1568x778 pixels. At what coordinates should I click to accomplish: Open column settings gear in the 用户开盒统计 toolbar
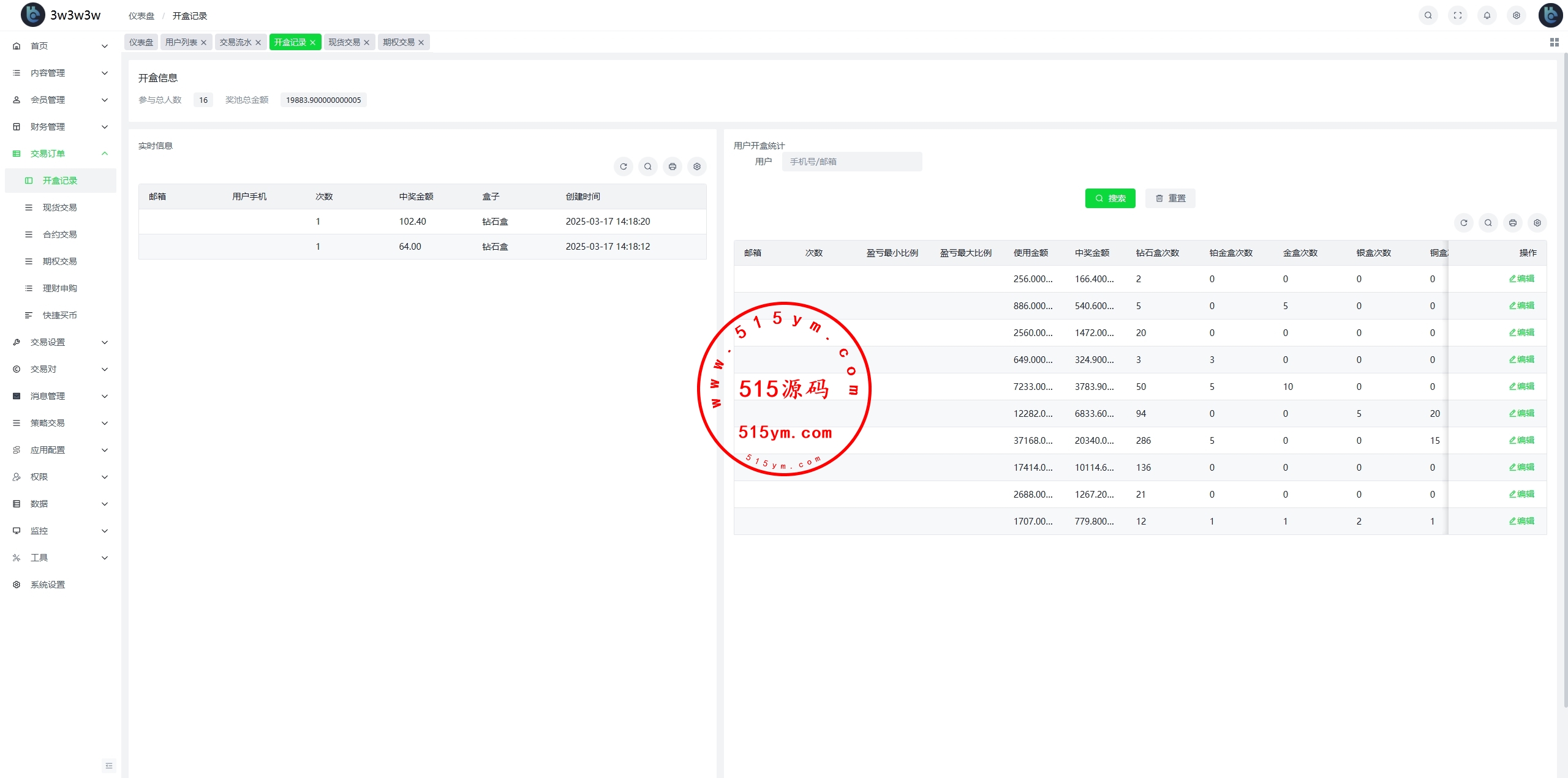(x=1537, y=223)
